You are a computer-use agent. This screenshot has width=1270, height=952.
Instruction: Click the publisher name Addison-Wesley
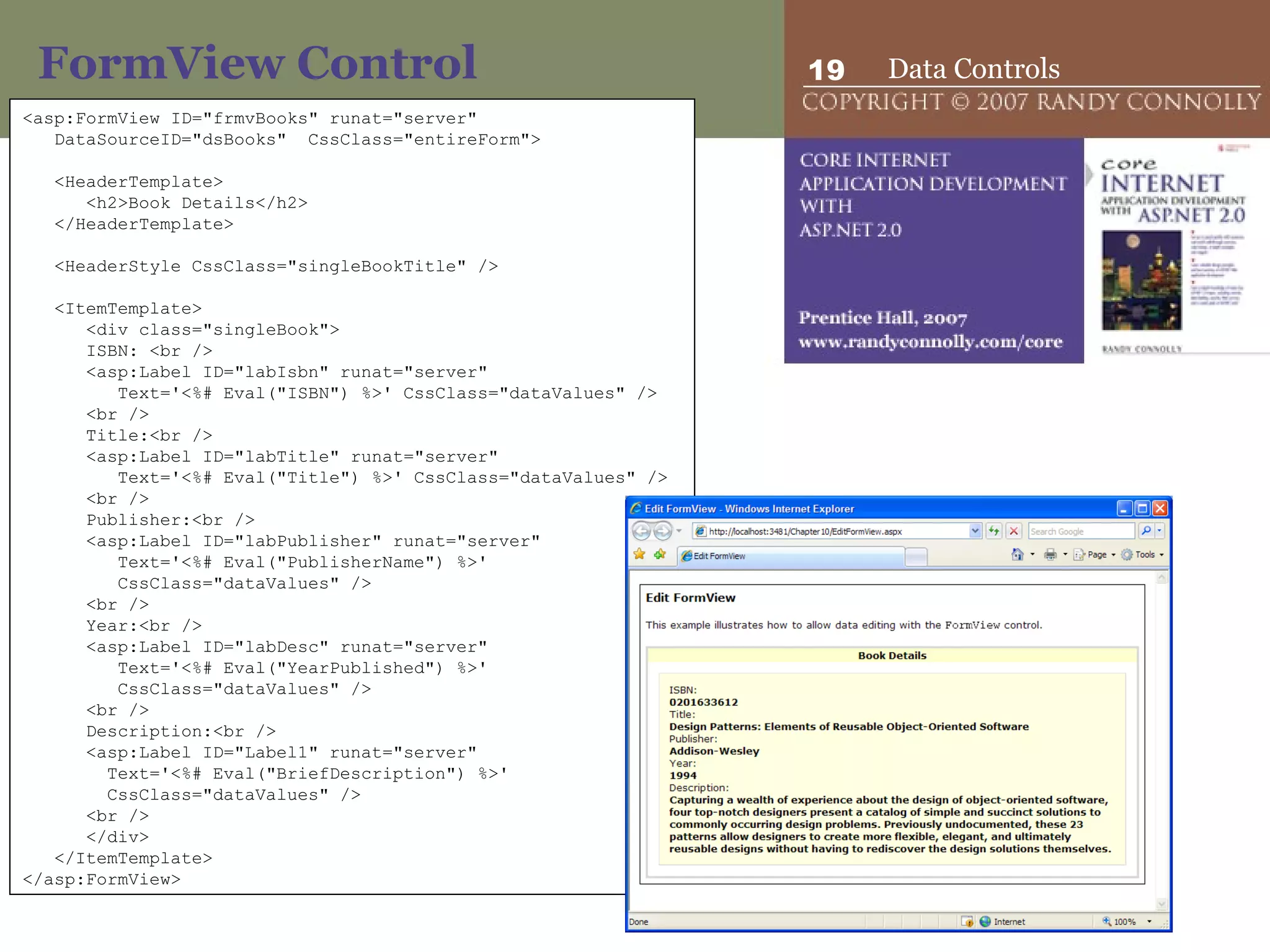[714, 751]
